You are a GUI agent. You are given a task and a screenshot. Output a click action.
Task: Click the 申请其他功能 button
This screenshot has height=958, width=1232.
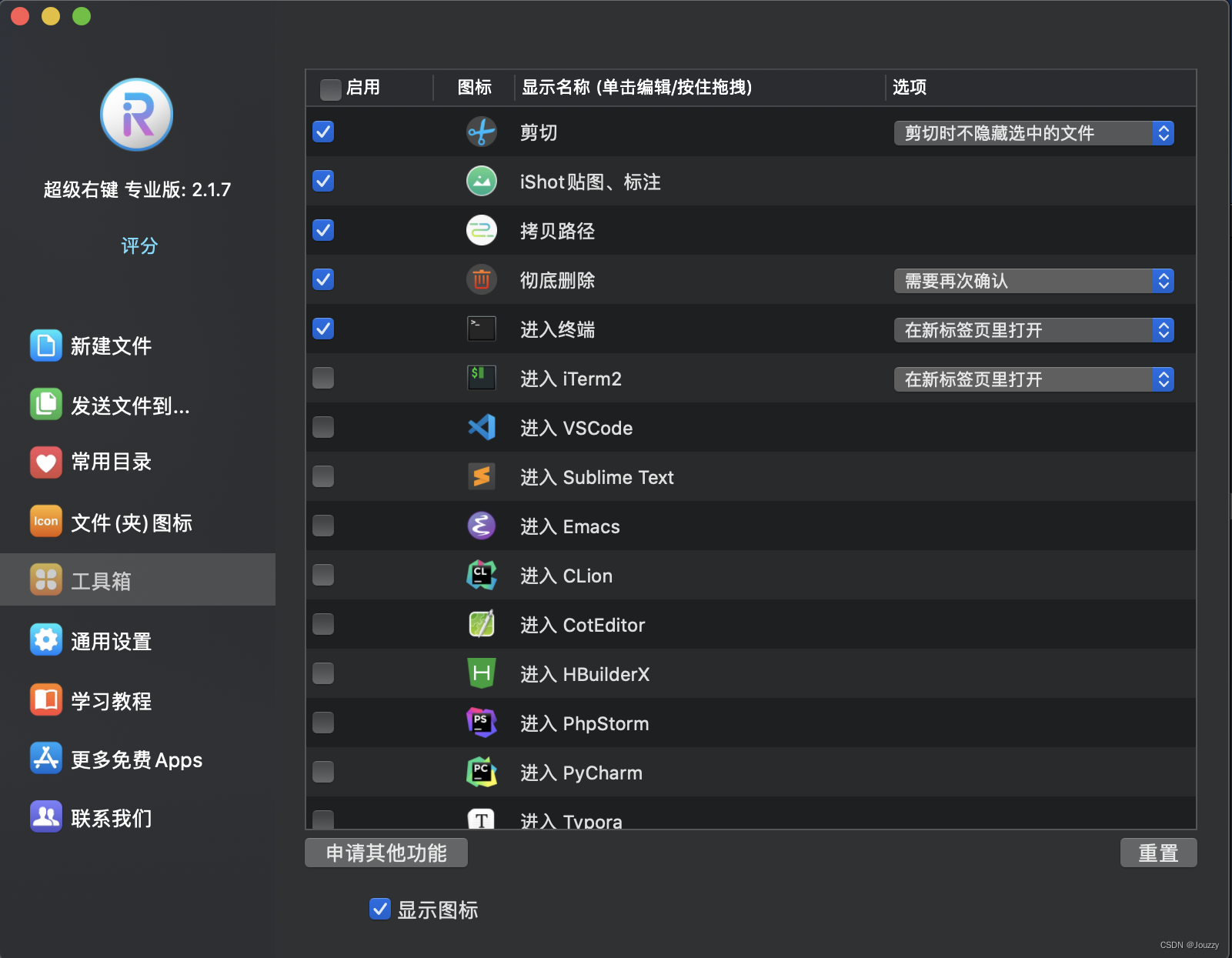[x=386, y=853]
